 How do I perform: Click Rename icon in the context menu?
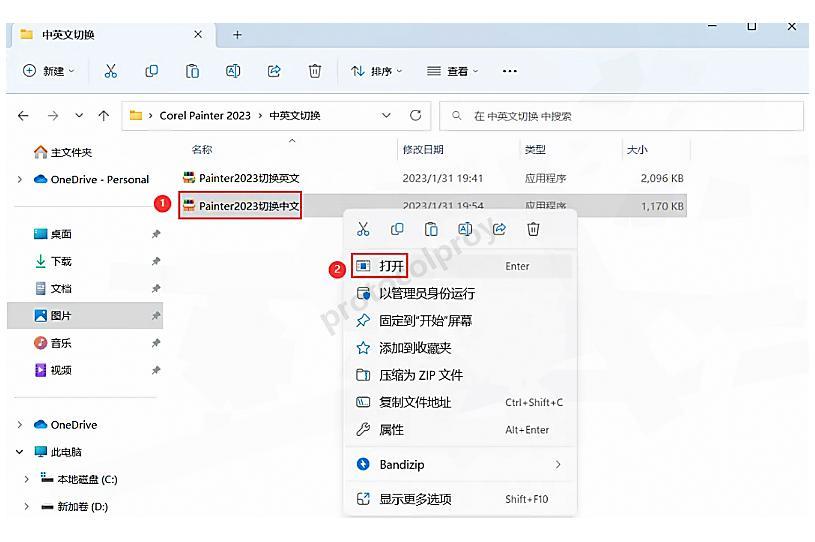465,229
